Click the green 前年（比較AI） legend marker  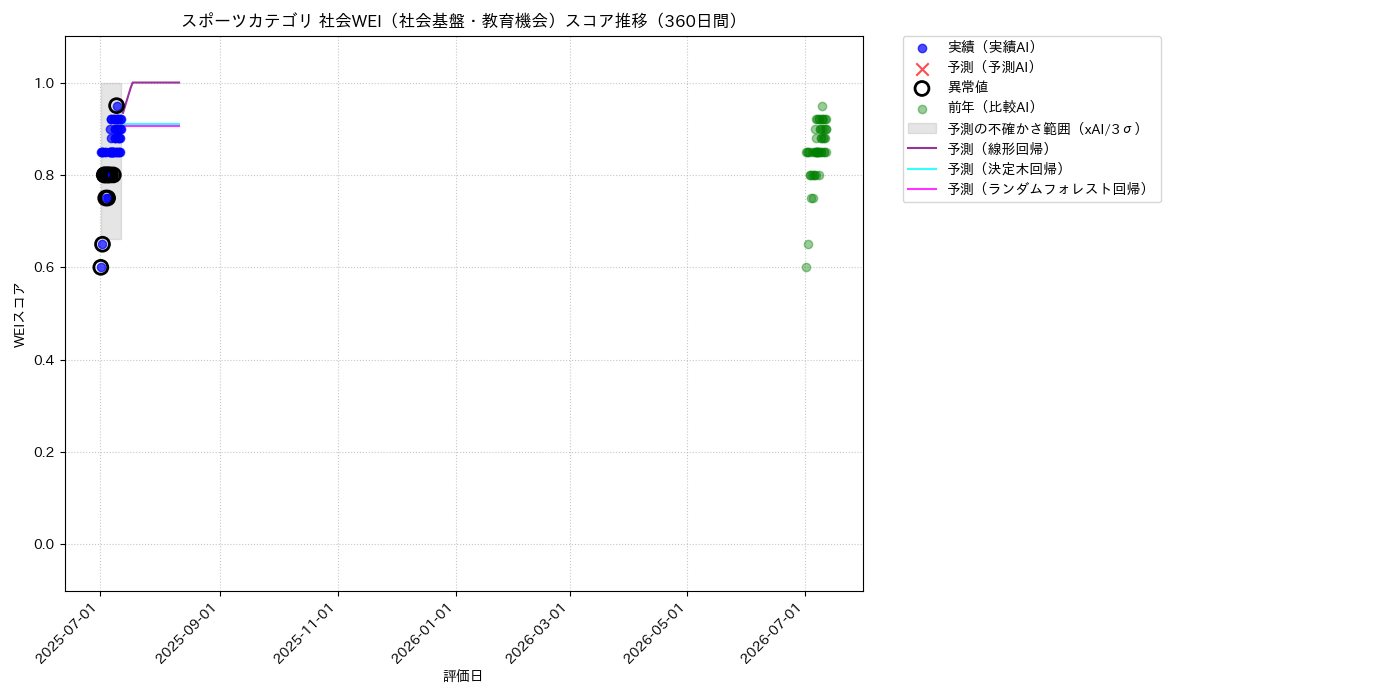[x=922, y=108]
